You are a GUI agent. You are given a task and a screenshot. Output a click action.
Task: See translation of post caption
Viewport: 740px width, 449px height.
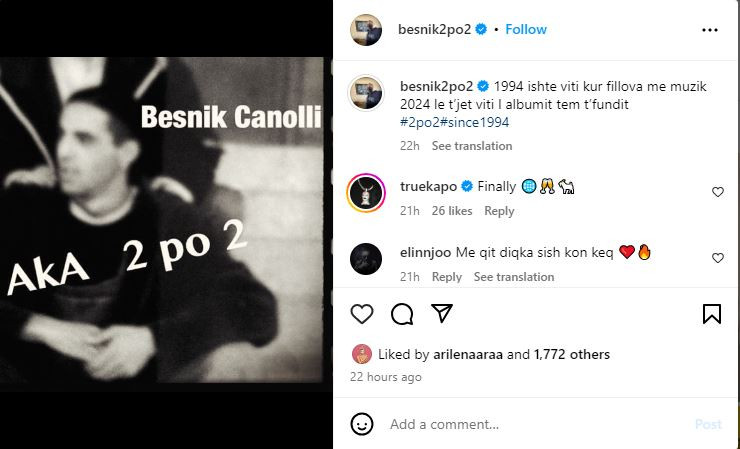tap(472, 146)
